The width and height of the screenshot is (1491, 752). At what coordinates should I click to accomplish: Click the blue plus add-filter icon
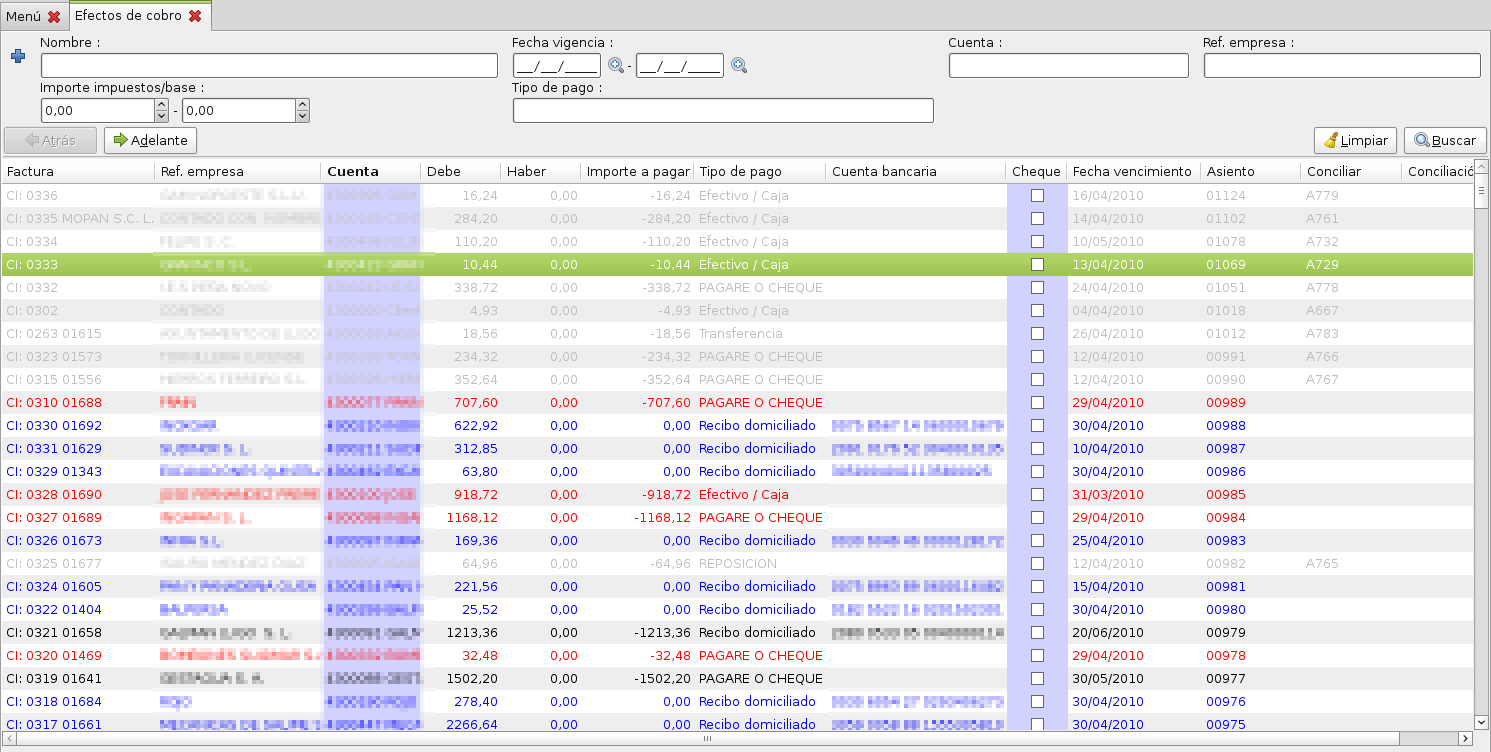tap(17, 57)
